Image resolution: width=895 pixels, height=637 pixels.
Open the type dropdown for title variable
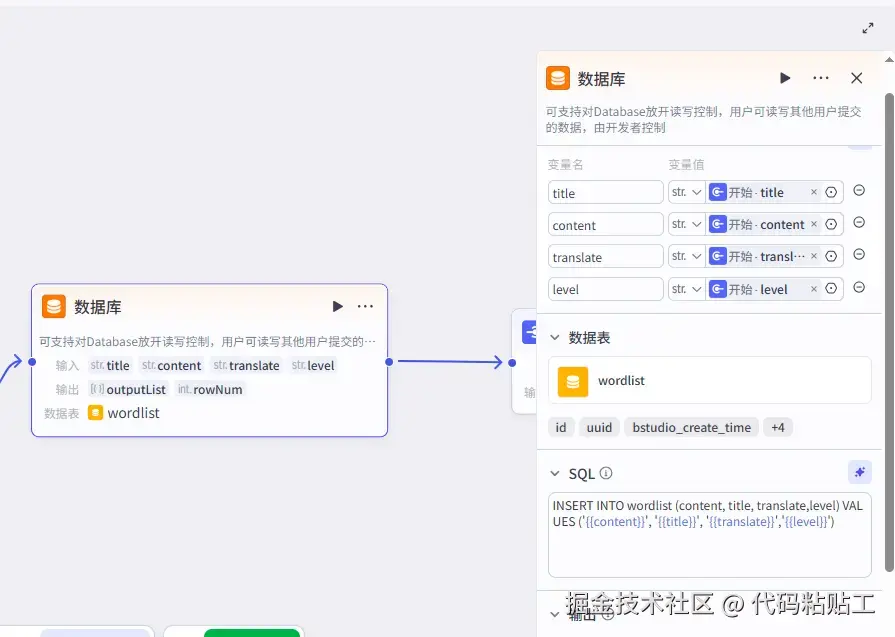[x=687, y=192]
